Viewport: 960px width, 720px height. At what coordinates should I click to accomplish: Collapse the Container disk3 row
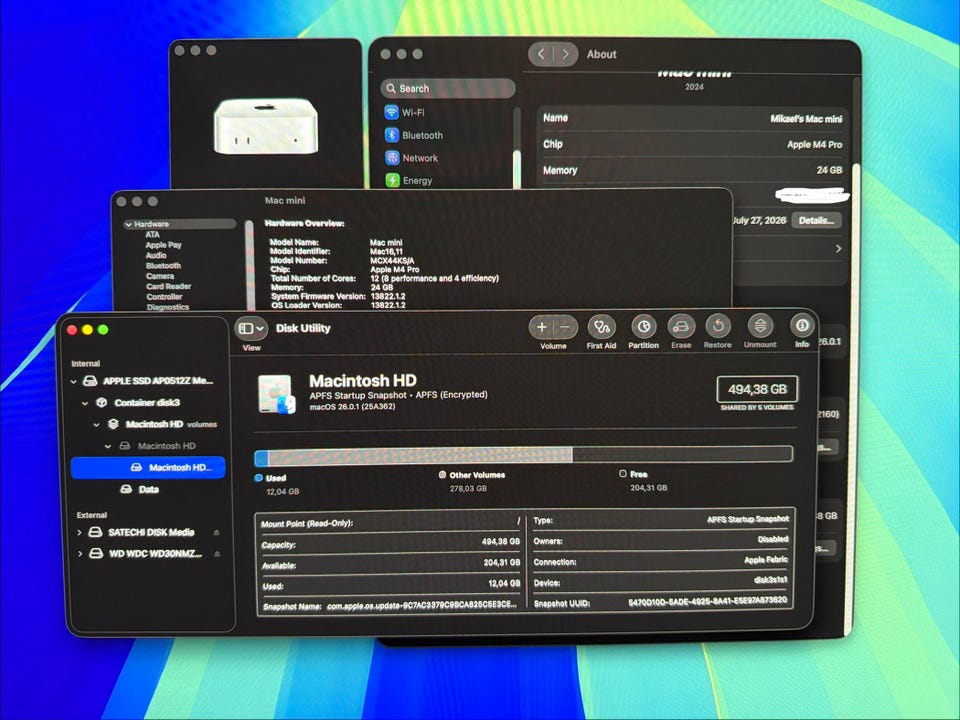coord(85,403)
